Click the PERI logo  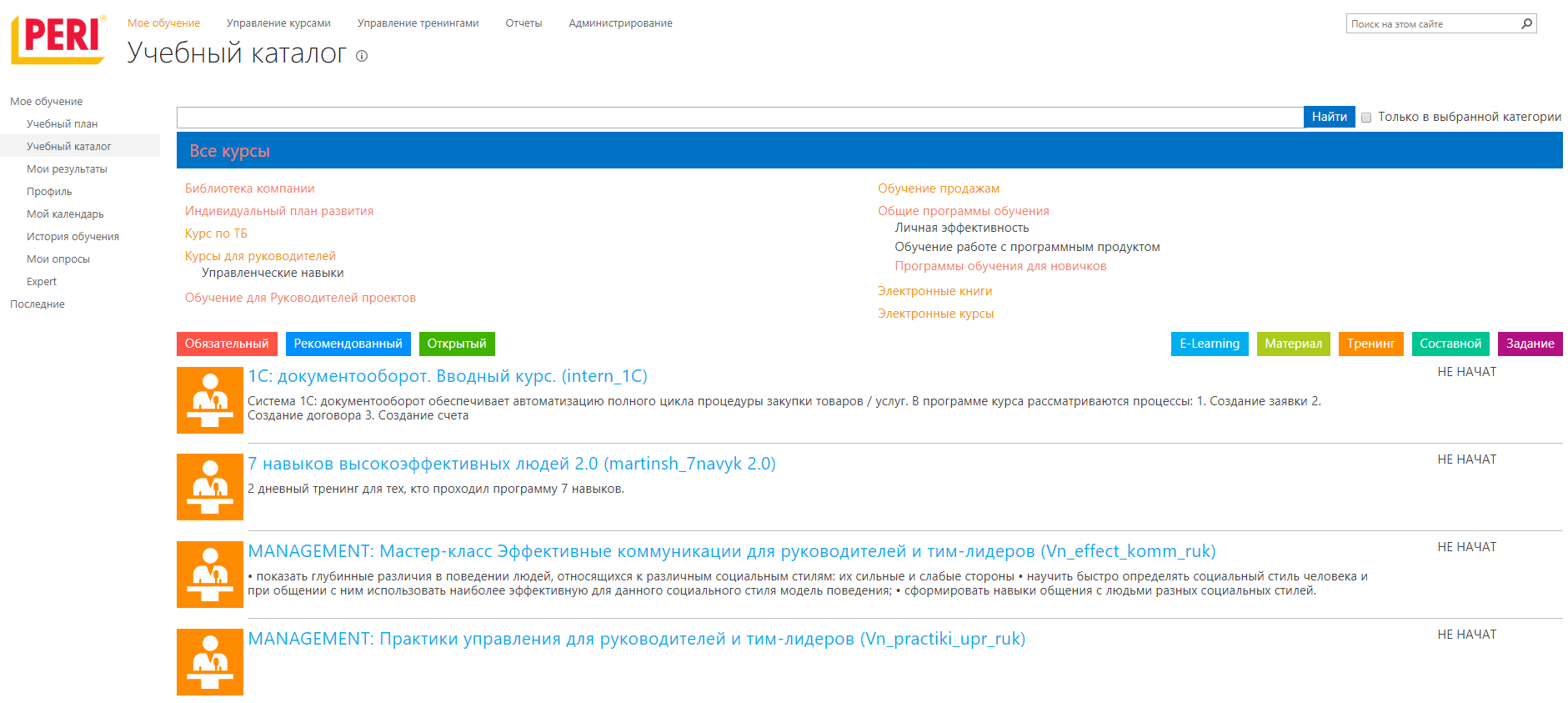[x=58, y=39]
